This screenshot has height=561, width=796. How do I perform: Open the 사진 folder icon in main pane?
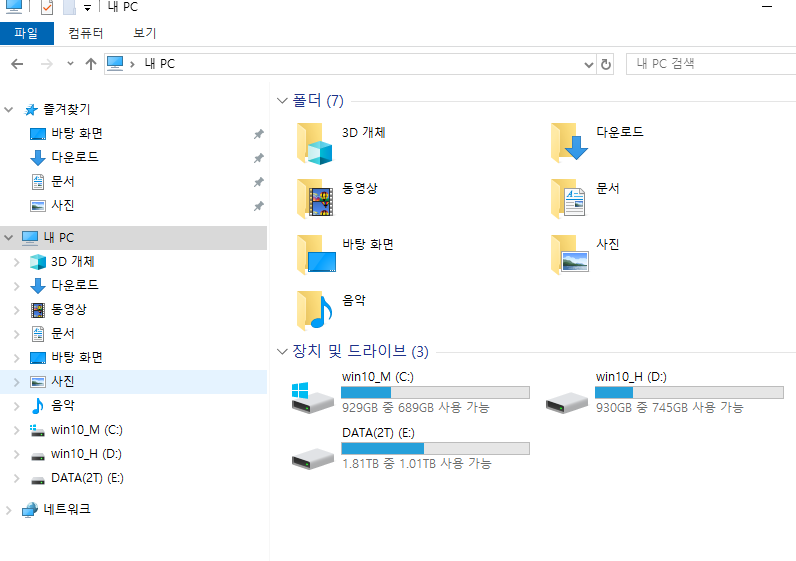point(570,255)
